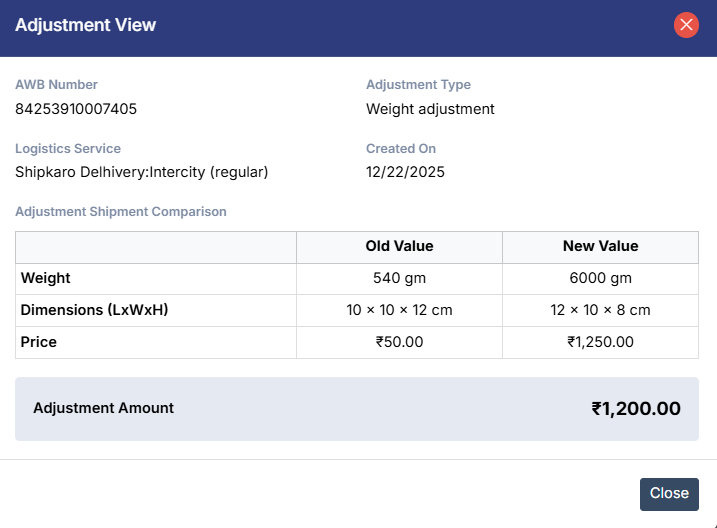Select the Price row label
This screenshot has width=717, height=528.
click(x=39, y=342)
